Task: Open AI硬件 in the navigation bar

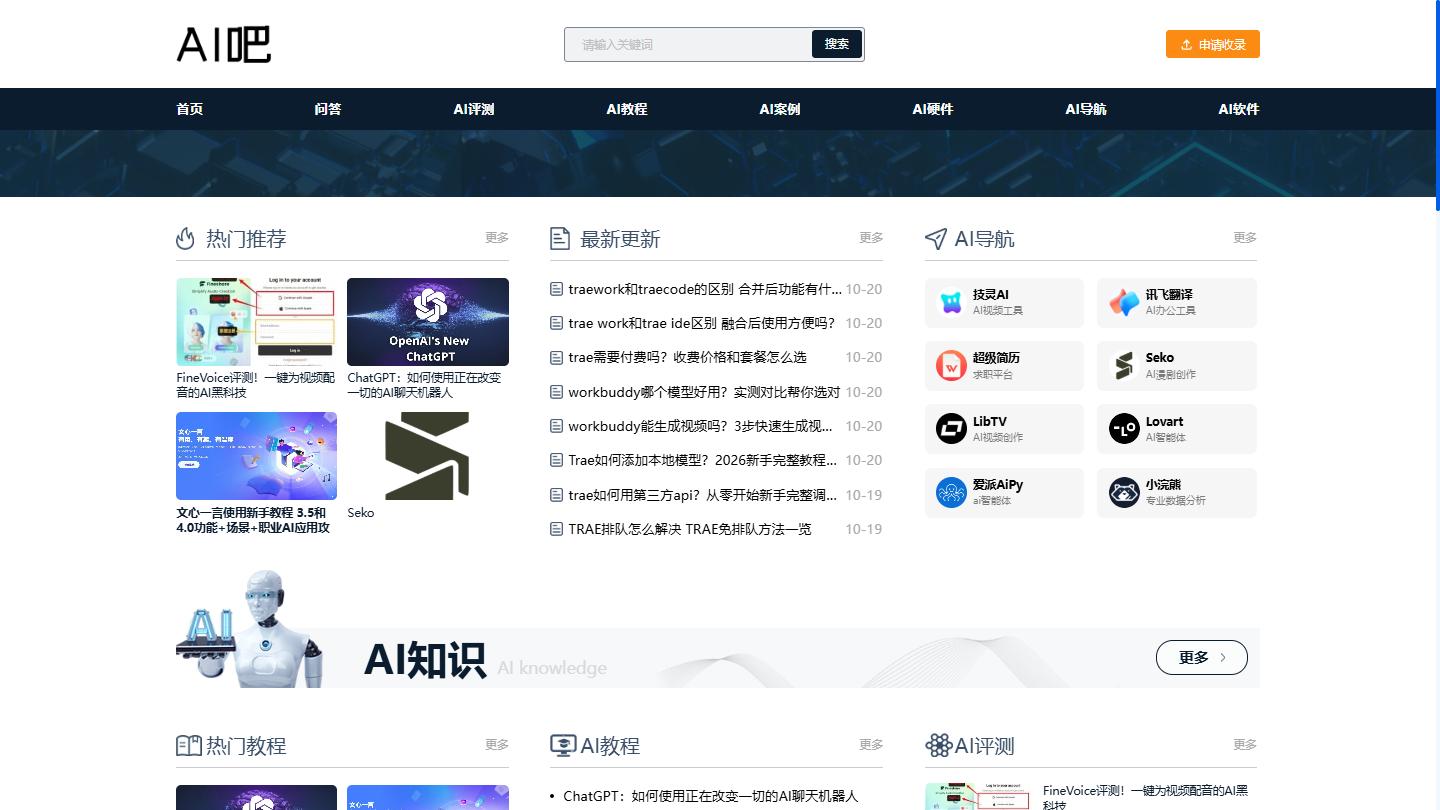Action: point(933,109)
